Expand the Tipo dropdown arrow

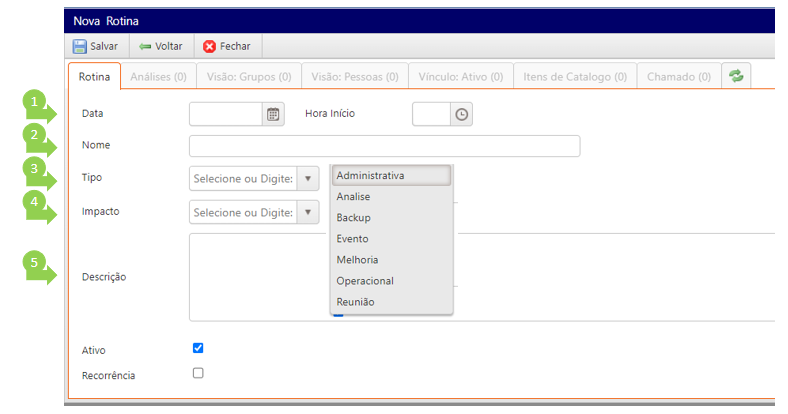pyautogui.click(x=308, y=178)
